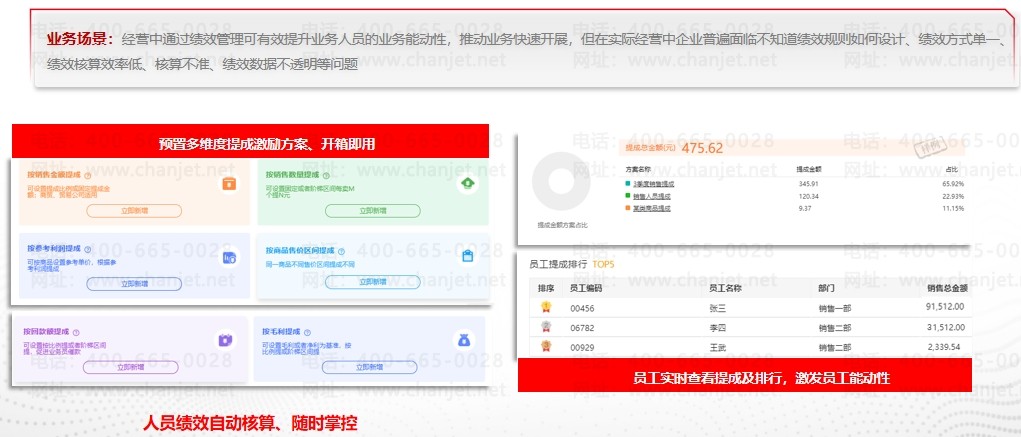Viewport: 1021px width, 437px height.
Task: Click the money bag icon on 按毛利提成 card
Action: 463,340
